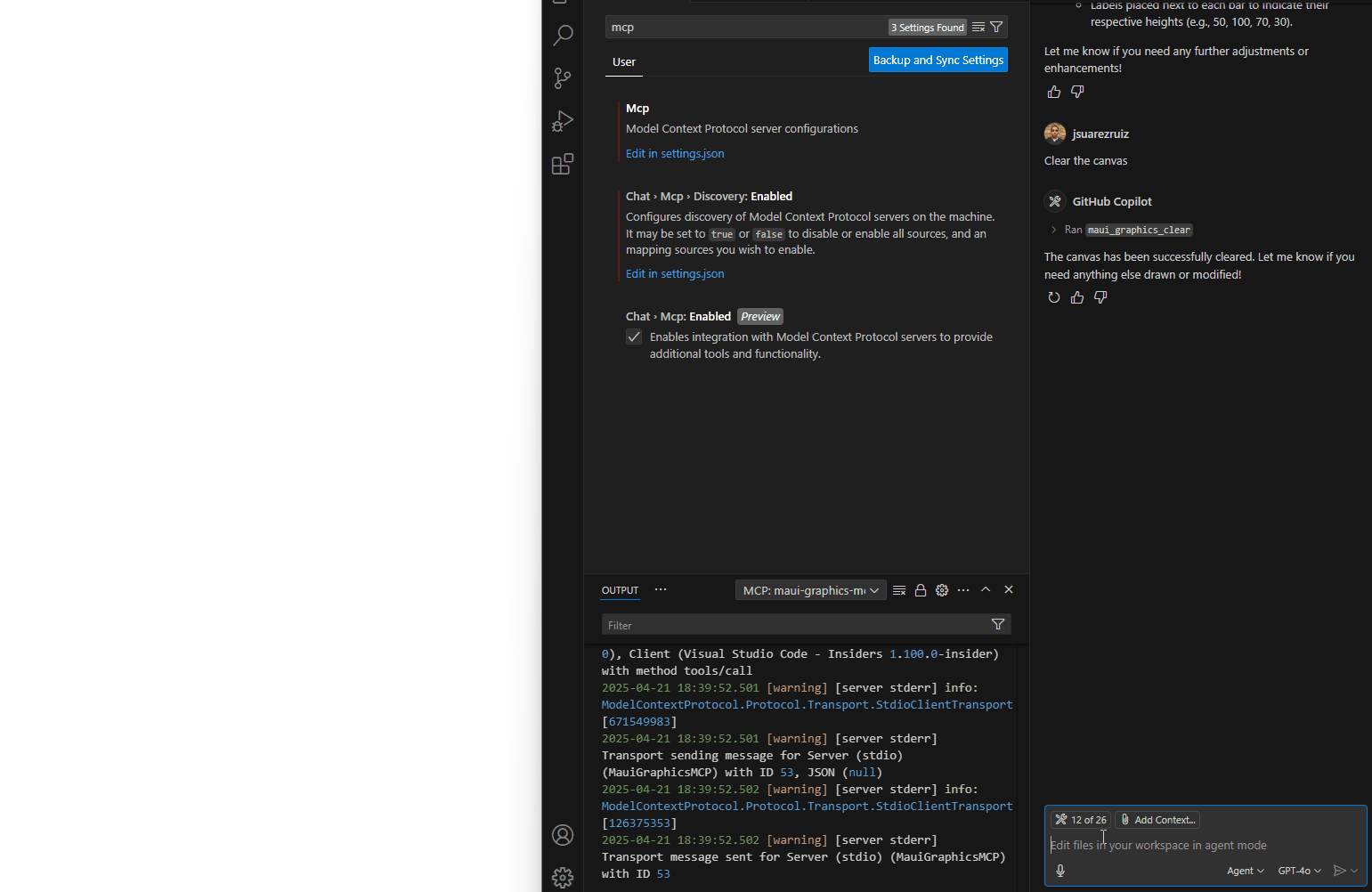The height and width of the screenshot is (892, 1372).
Task: Click the maui_graphics_clear tool name
Action: 1139,230
